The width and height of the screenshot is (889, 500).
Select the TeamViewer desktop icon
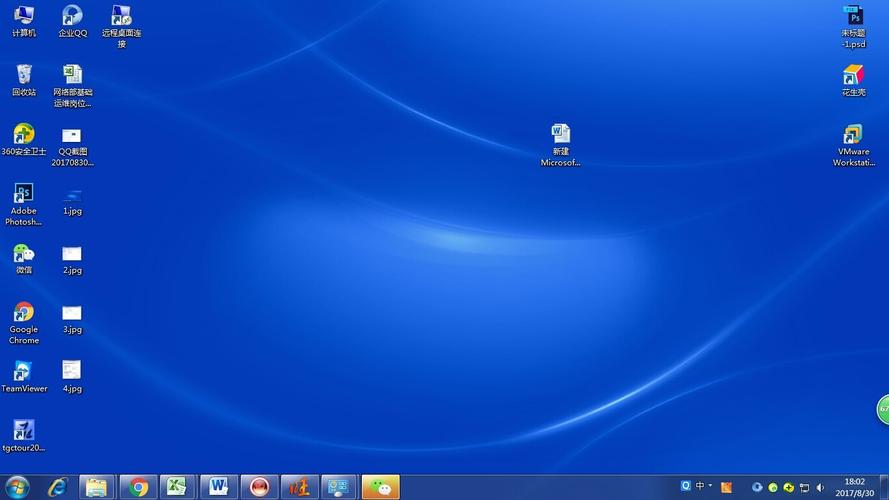pos(24,372)
